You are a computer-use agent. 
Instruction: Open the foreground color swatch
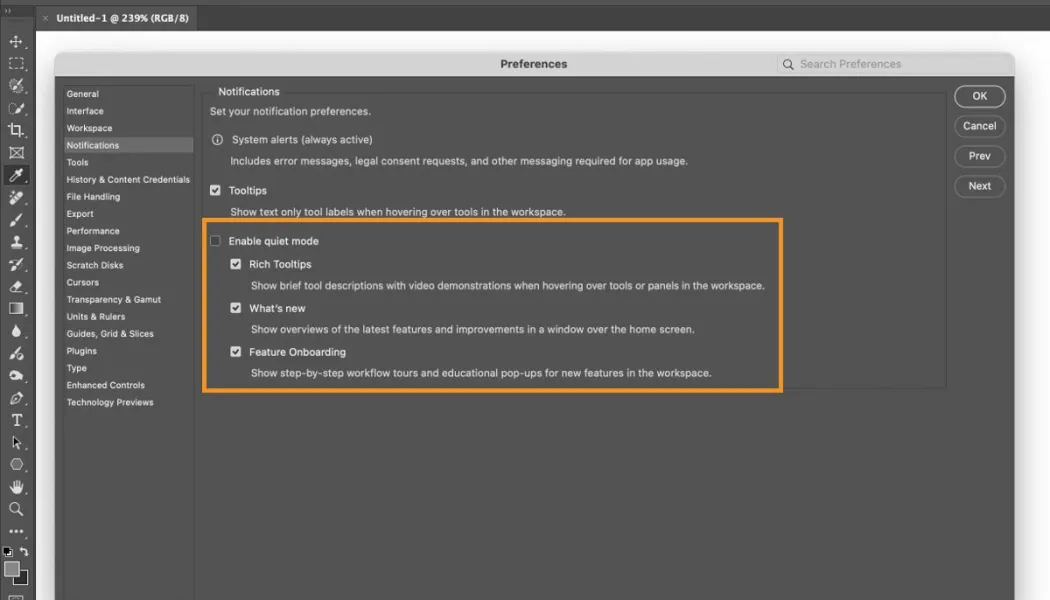pyautogui.click(x=11, y=570)
